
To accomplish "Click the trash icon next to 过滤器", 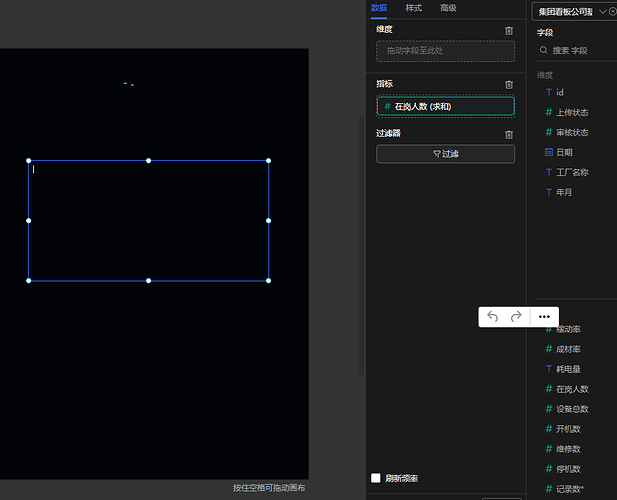I will (x=509, y=134).
